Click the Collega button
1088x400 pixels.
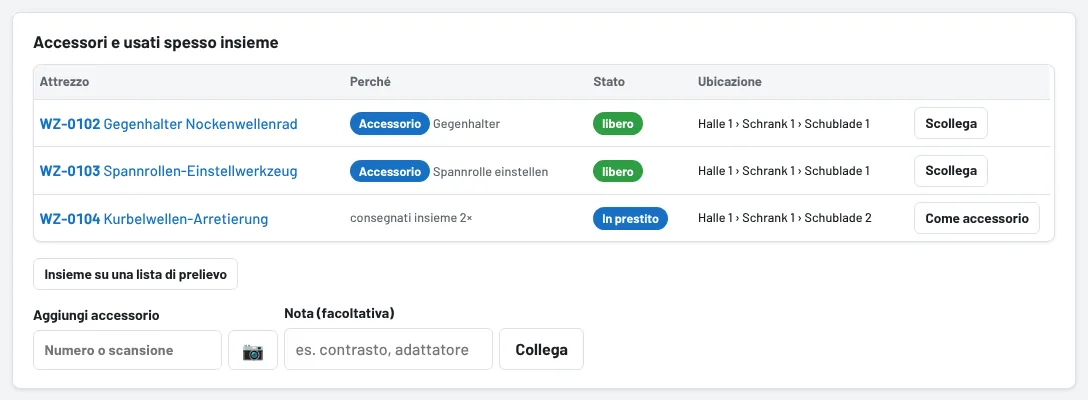(x=541, y=349)
